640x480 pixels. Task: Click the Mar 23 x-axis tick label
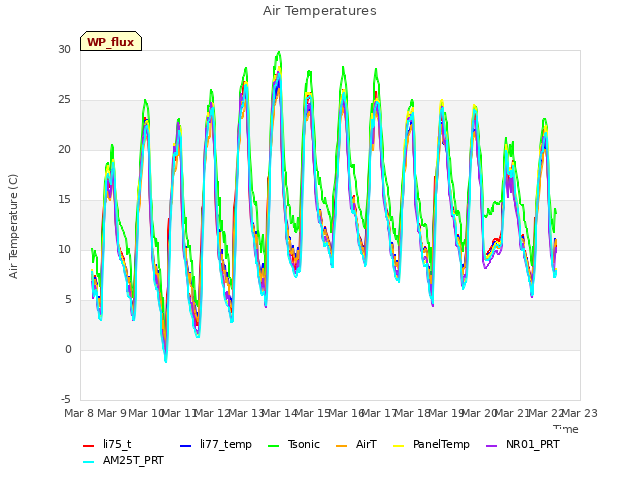tap(580, 413)
